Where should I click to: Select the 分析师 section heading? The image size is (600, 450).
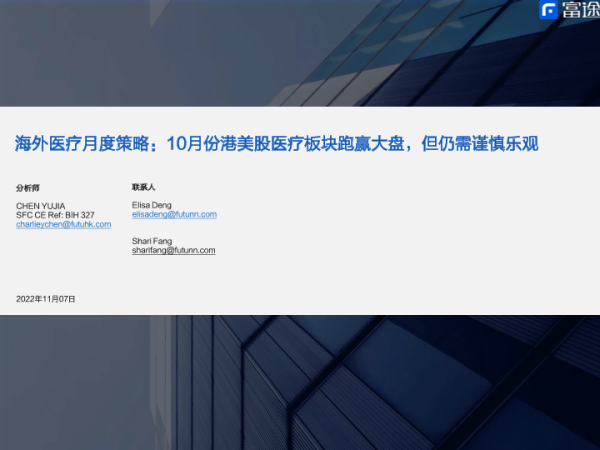pos(29,187)
